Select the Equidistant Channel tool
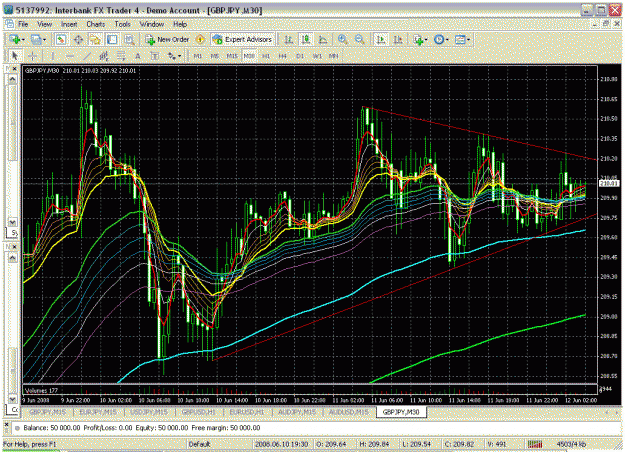Screen dimensions: 625x452 [x=104, y=56]
